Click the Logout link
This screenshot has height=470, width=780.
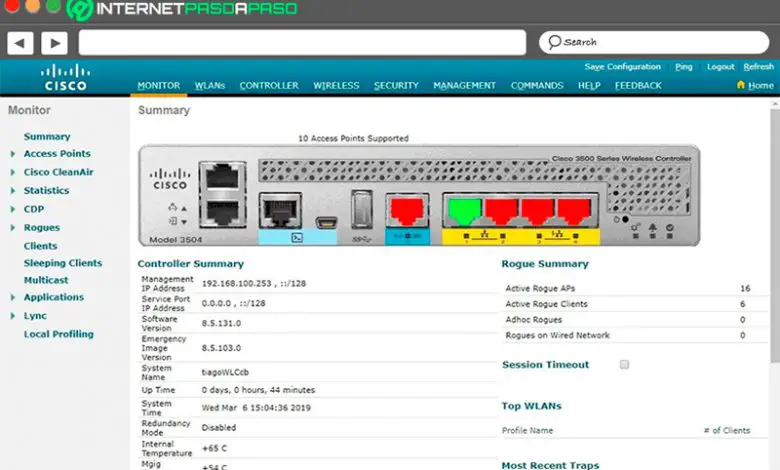[720, 67]
